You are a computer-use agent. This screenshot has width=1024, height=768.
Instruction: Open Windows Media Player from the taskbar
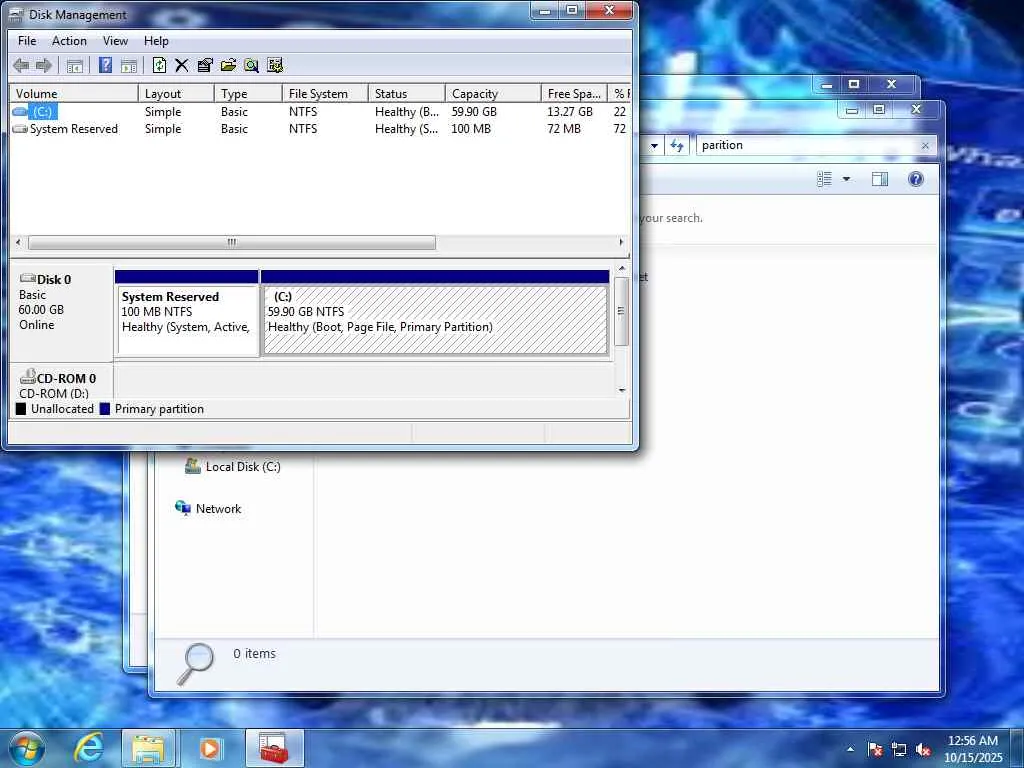pos(210,748)
